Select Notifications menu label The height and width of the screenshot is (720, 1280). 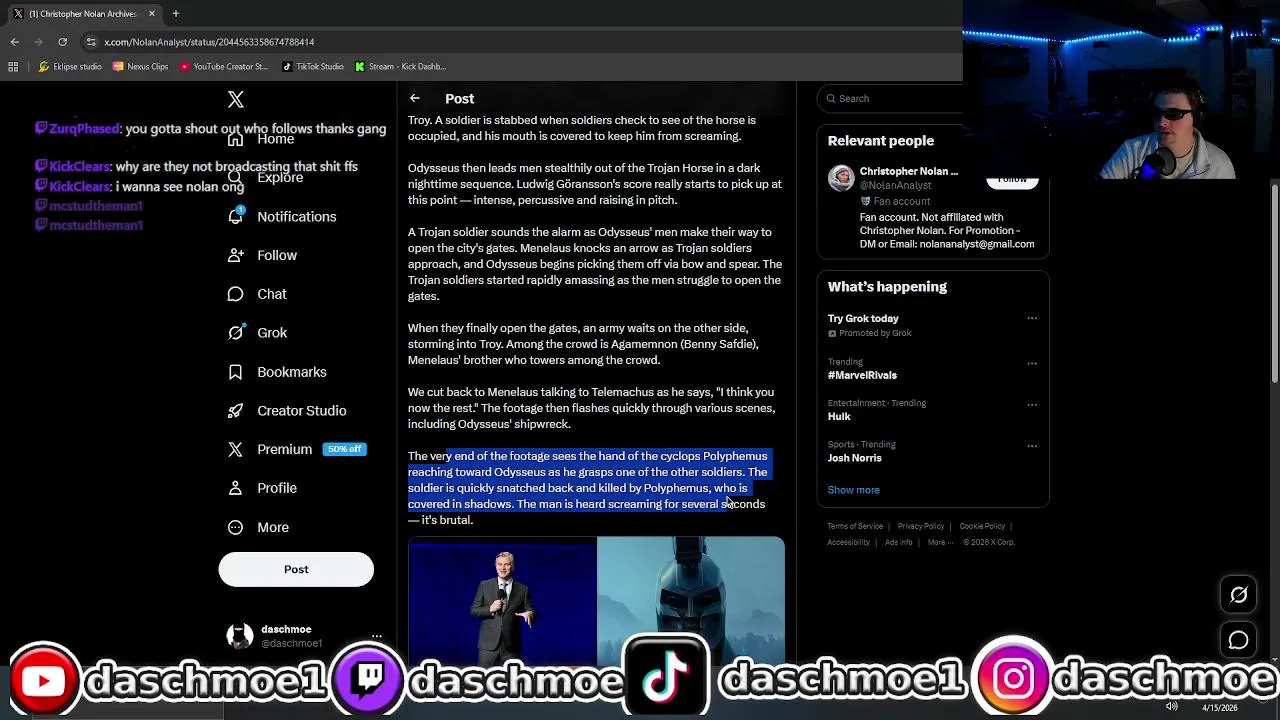tap(297, 217)
